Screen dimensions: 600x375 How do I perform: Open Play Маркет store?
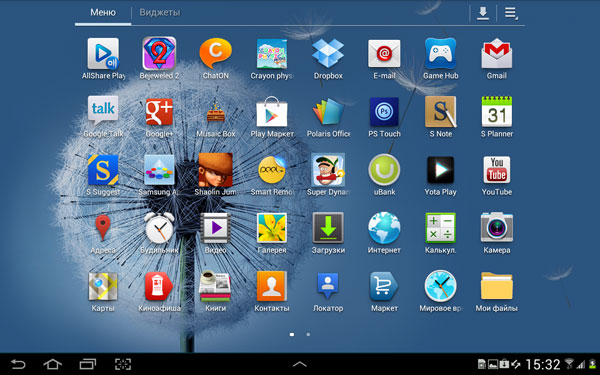[272, 111]
